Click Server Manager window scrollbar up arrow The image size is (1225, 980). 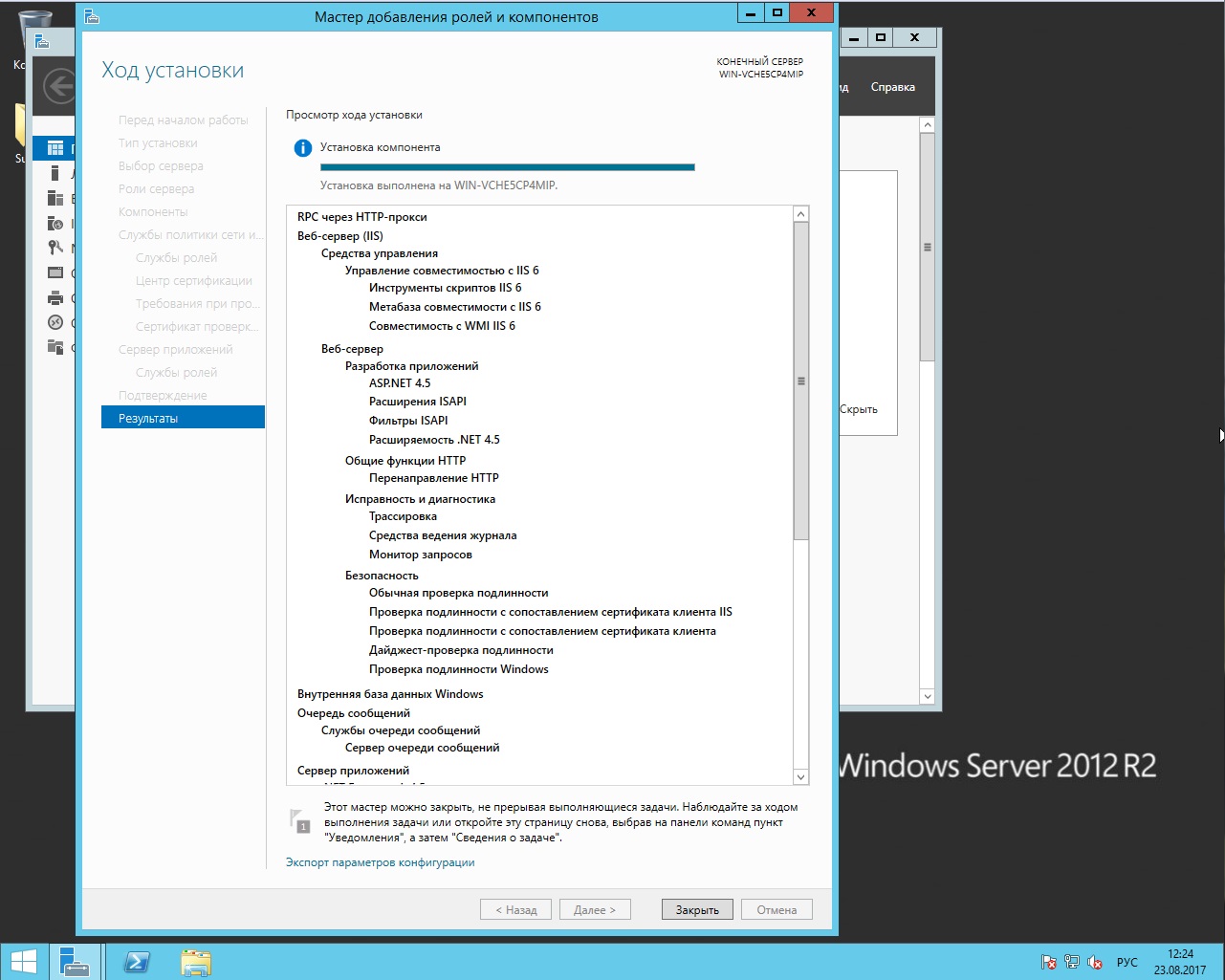click(x=927, y=125)
